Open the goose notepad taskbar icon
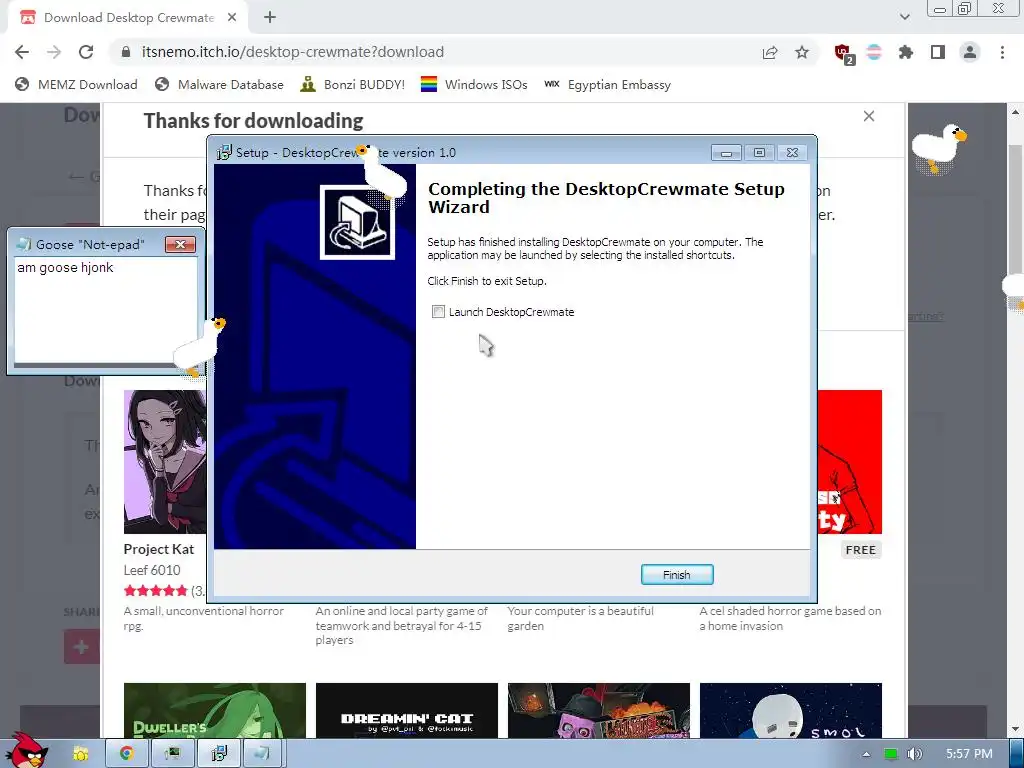This screenshot has height=768, width=1024. [264, 754]
